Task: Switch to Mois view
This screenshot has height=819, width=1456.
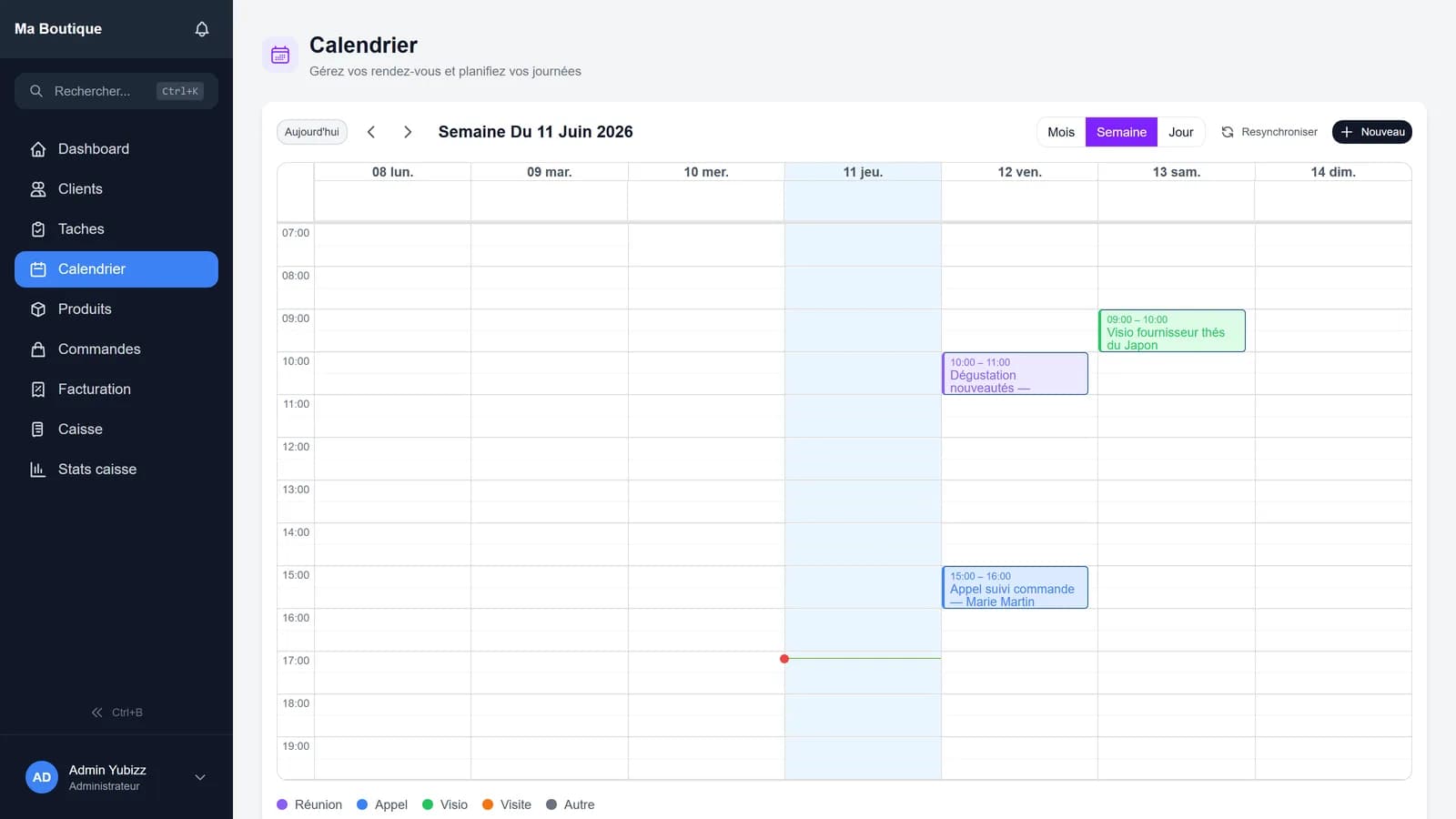Action: point(1061,132)
